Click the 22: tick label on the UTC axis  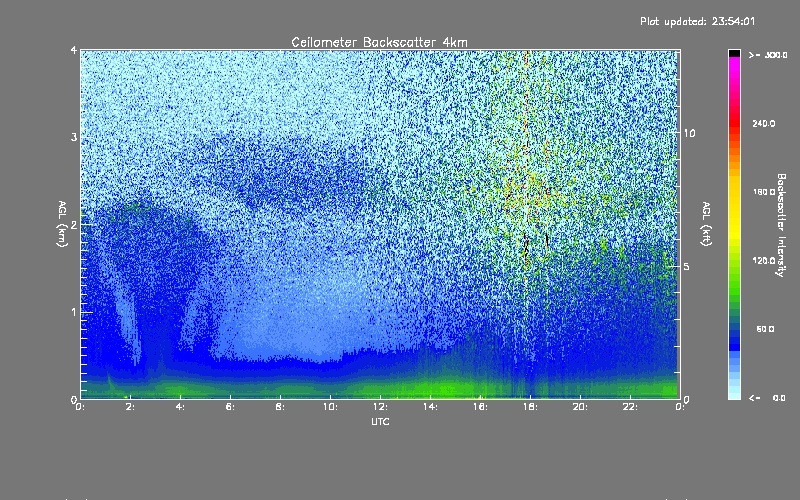pos(630,407)
